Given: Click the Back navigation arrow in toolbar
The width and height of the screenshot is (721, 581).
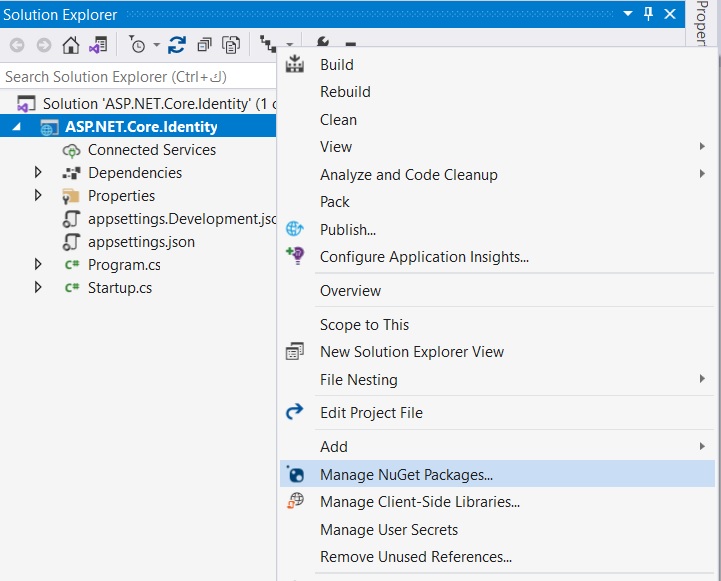Looking at the screenshot, I should [x=17, y=45].
